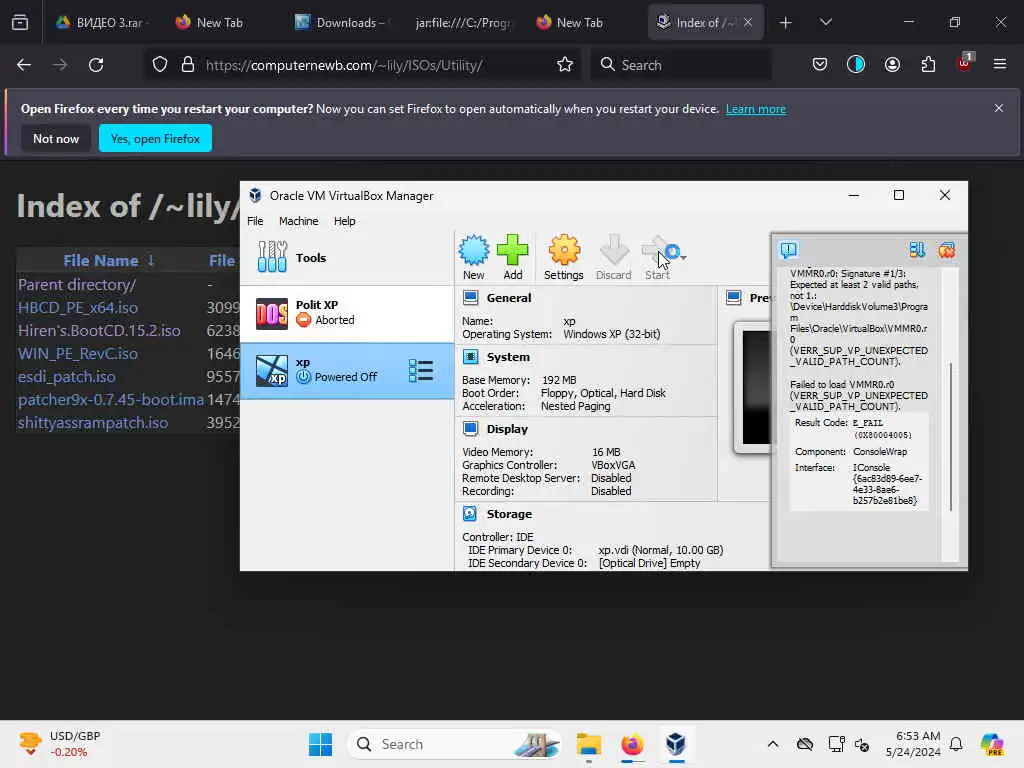Screen dimensions: 1024x768
Task: Click Yes, open Firefox button
Action: [155, 138]
